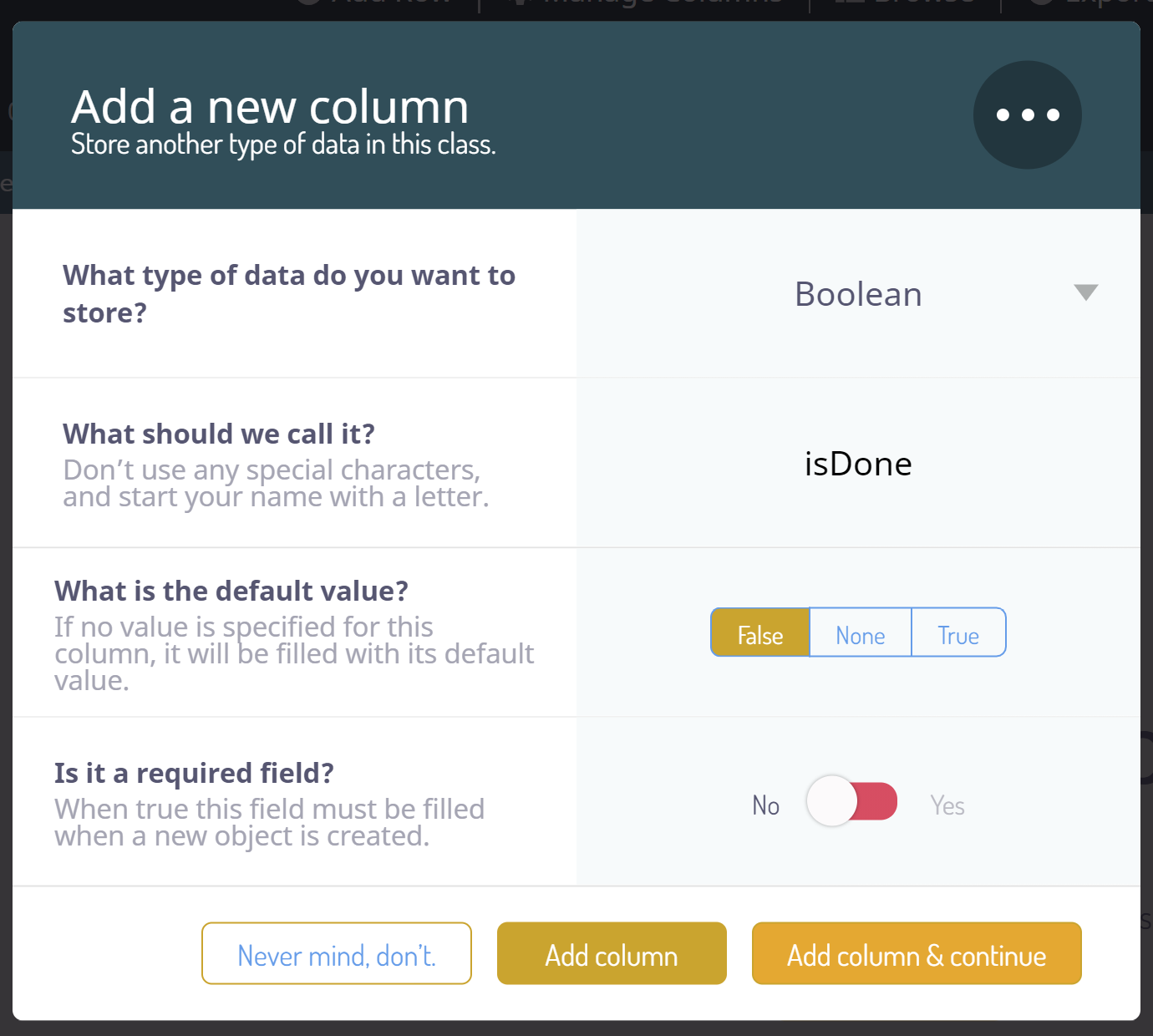Select False as the default value
Viewport: 1153px width, 1036px height.
759,633
